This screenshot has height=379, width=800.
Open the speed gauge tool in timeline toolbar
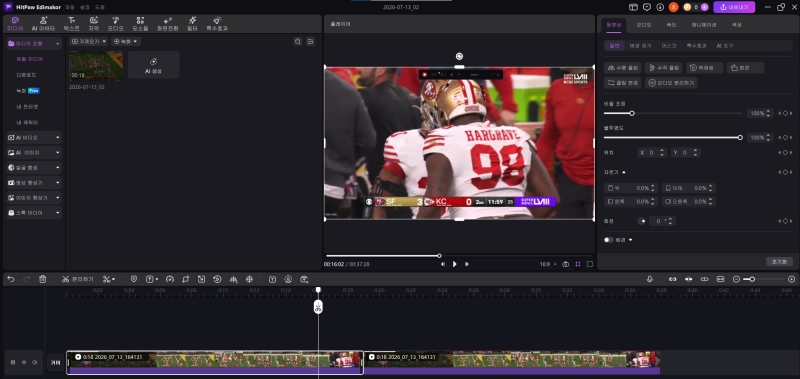click(x=170, y=279)
